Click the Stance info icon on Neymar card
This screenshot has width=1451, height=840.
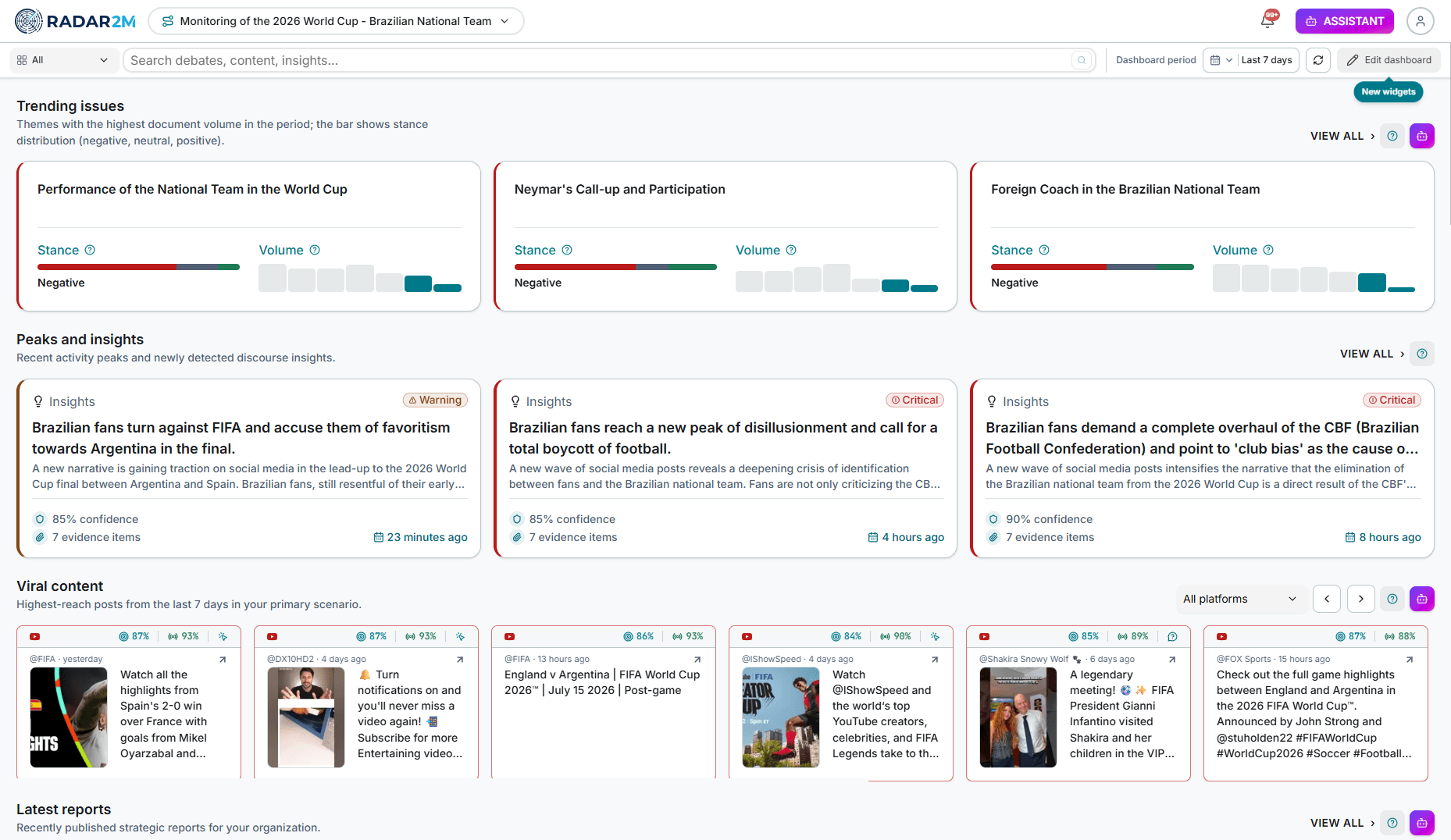tap(567, 250)
